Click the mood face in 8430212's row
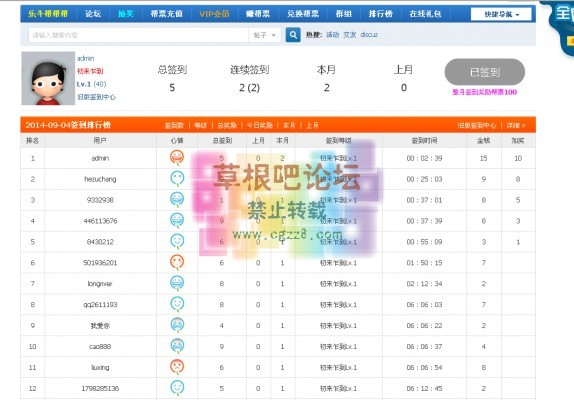574x400 pixels. (177, 241)
